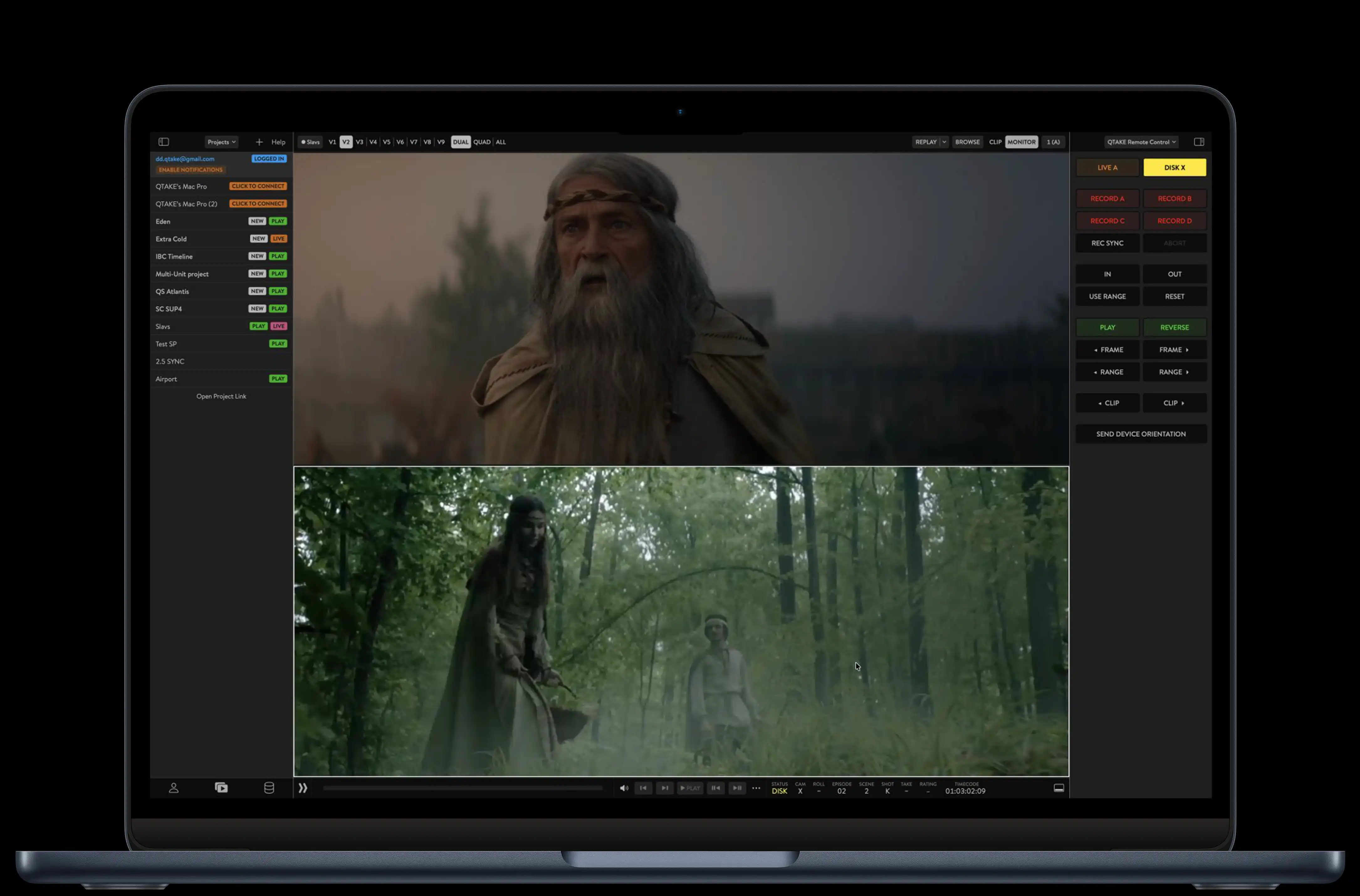The image size is (1360, 896).
Task: Start recording with RECORD A
Action: coord(1107,198)
